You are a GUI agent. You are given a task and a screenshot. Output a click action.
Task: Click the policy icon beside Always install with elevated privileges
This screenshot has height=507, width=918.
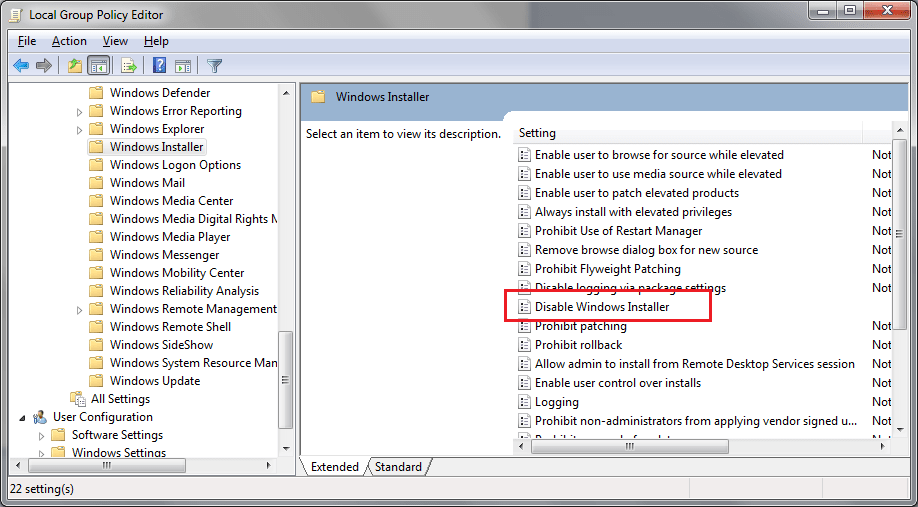coord(524,212)
